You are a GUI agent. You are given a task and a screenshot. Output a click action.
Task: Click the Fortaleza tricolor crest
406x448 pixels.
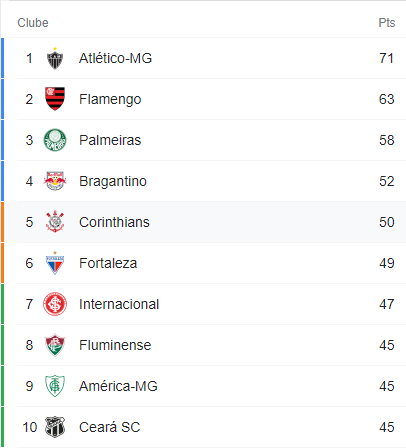[x=55, y=263]
